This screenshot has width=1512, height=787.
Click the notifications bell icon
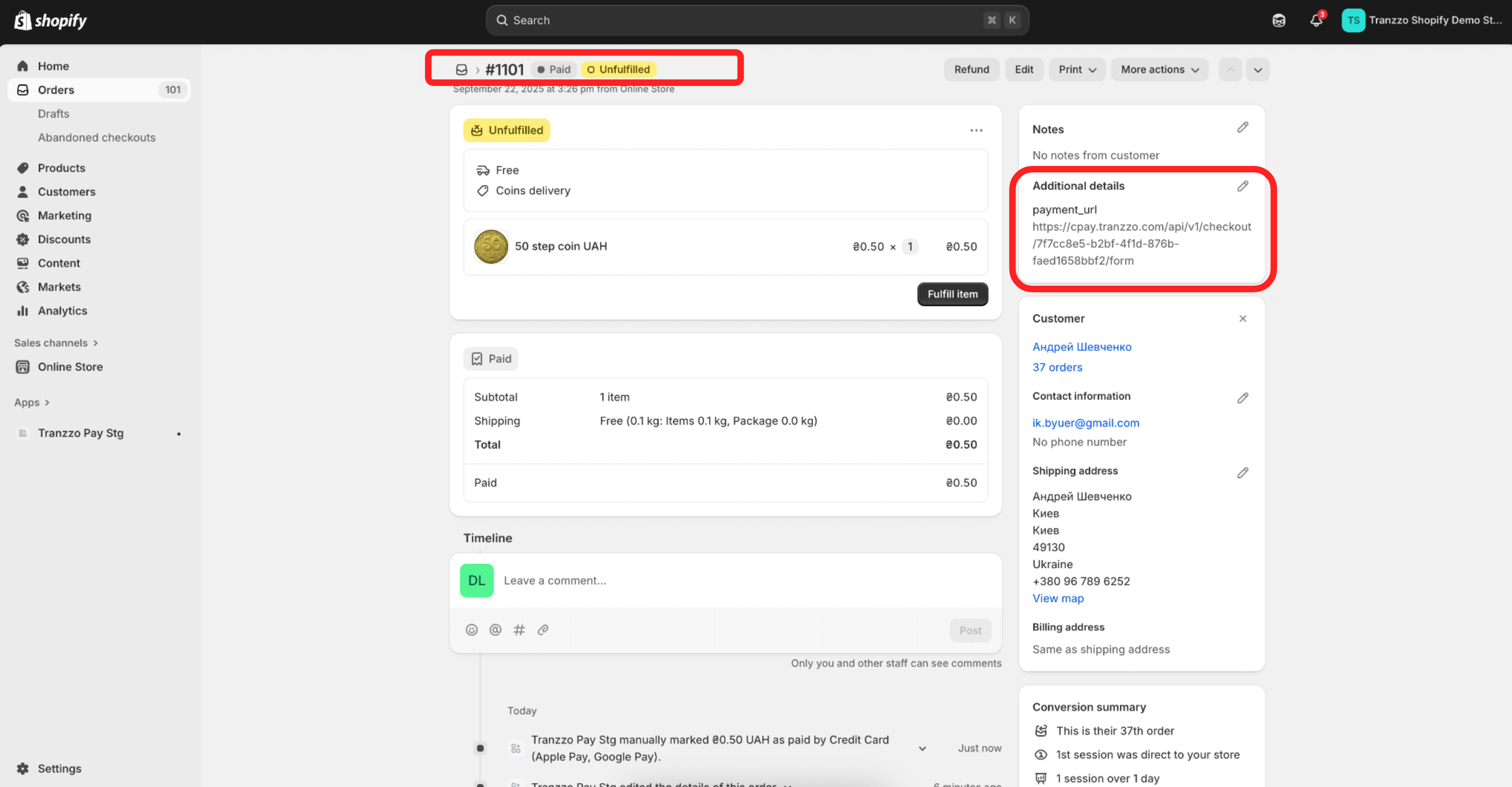click(1315, 21)
